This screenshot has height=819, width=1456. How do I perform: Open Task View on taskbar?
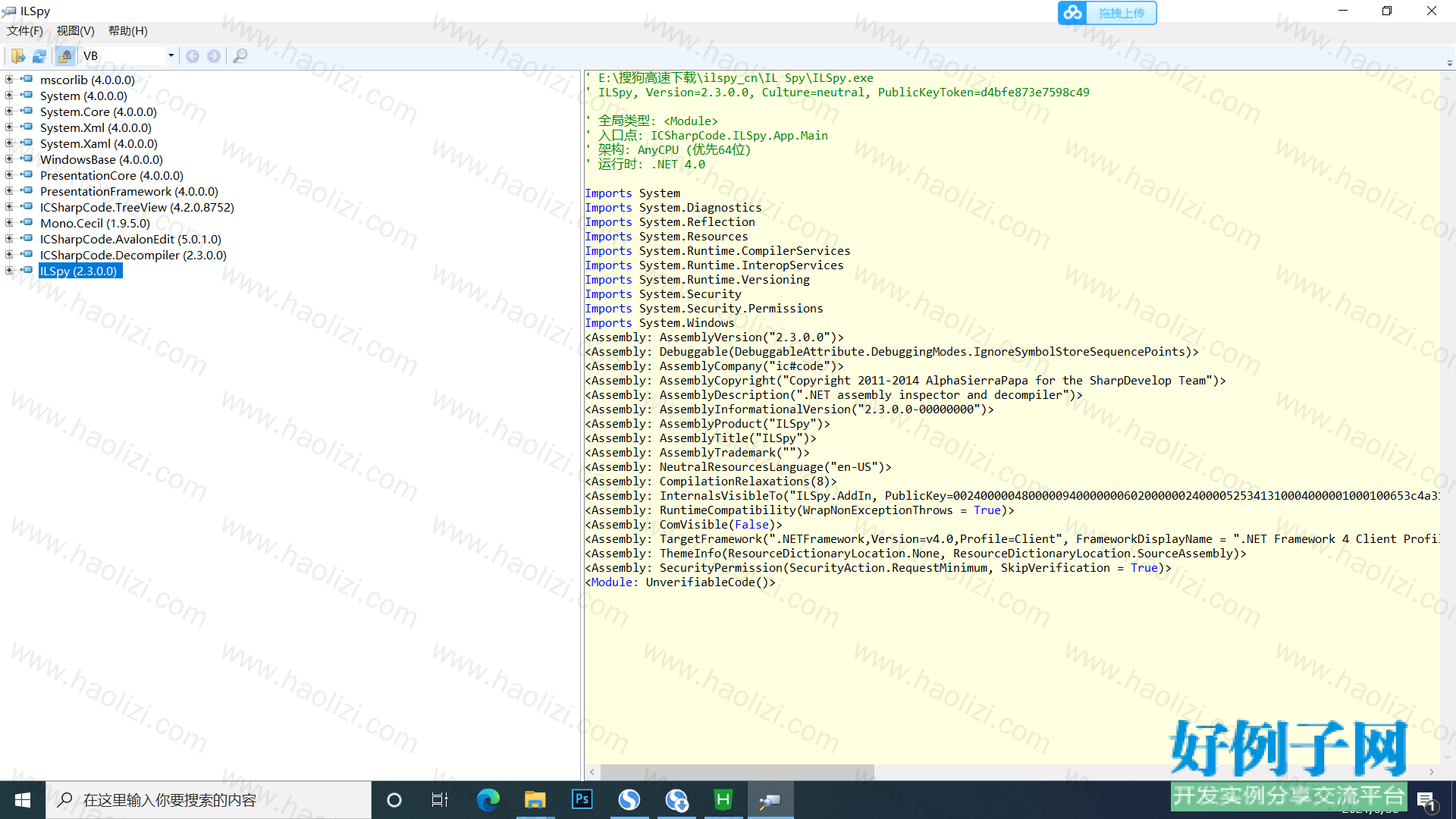pyautogui.click(x=440, y=800)
